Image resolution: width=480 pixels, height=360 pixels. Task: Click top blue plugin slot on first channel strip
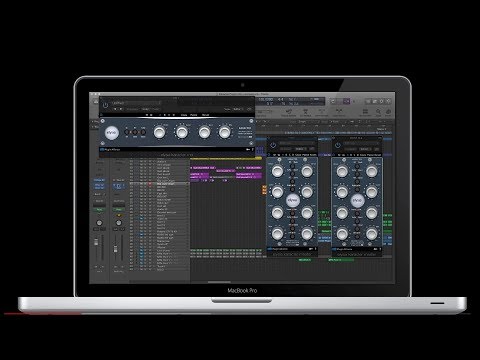[99, 180]
